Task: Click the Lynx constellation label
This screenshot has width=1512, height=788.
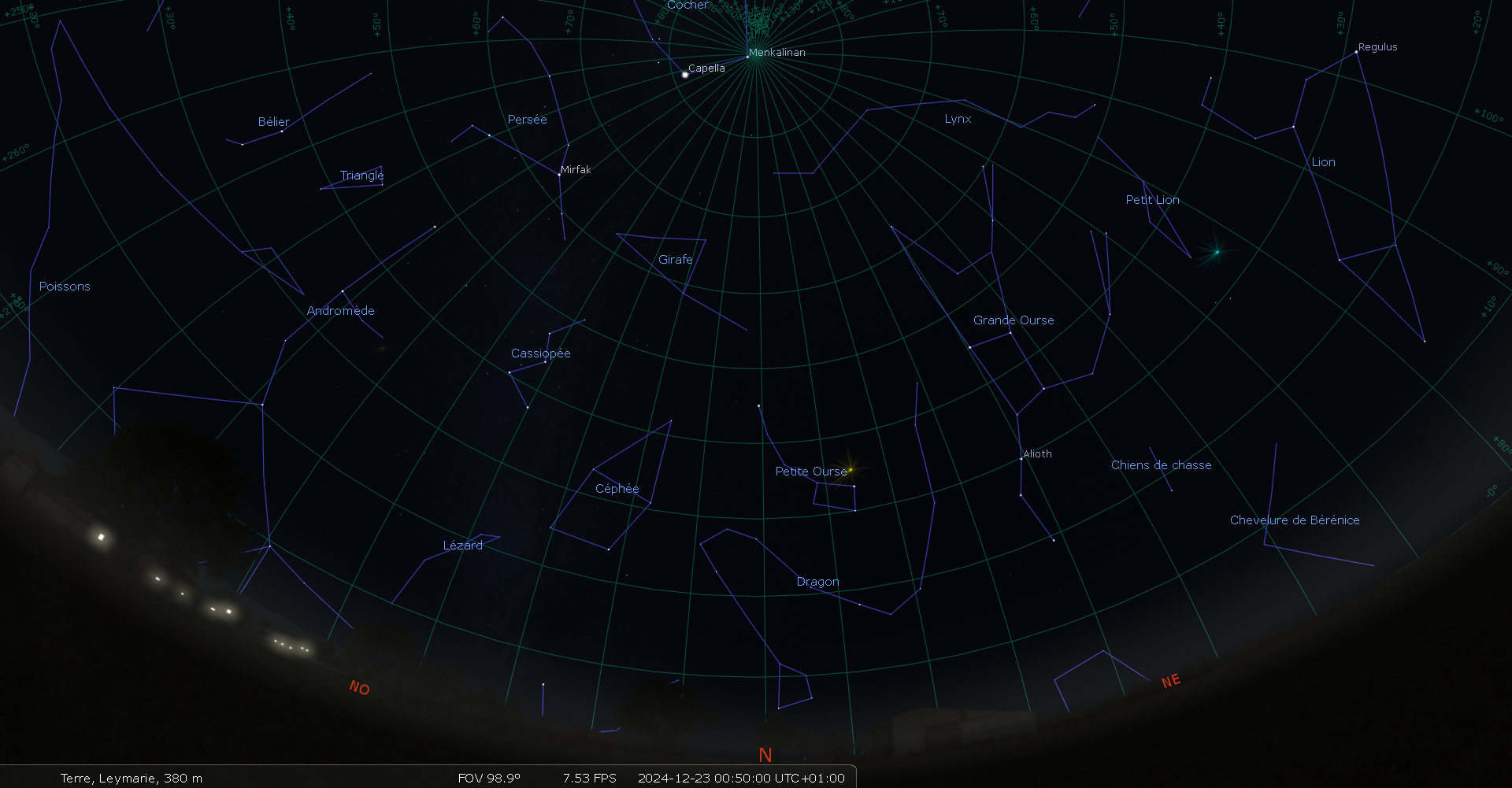Action: coord(958,120)
